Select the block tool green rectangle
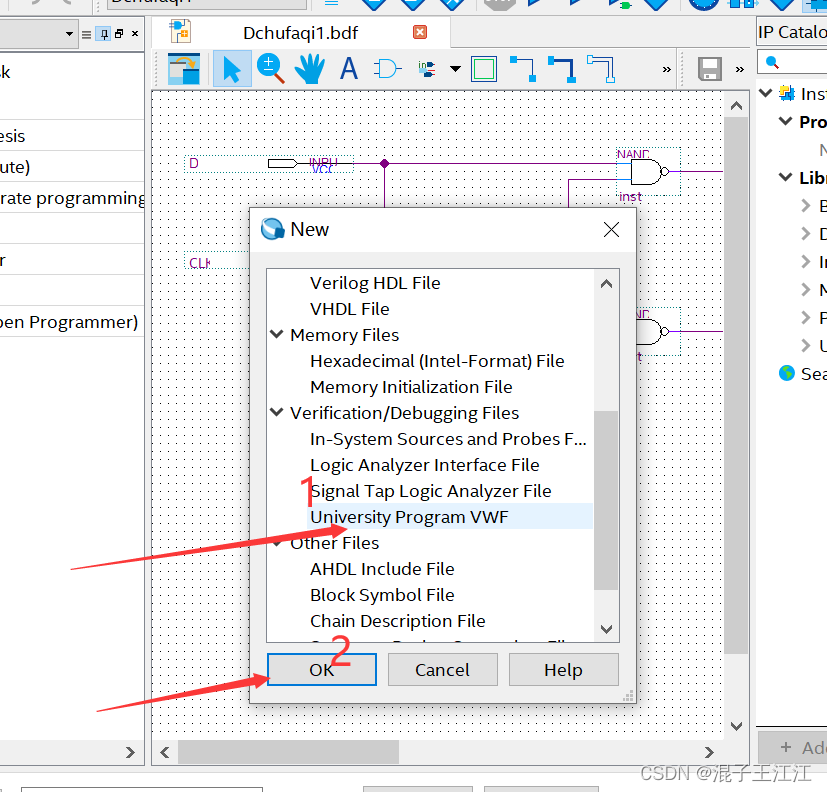 (484, 69)
